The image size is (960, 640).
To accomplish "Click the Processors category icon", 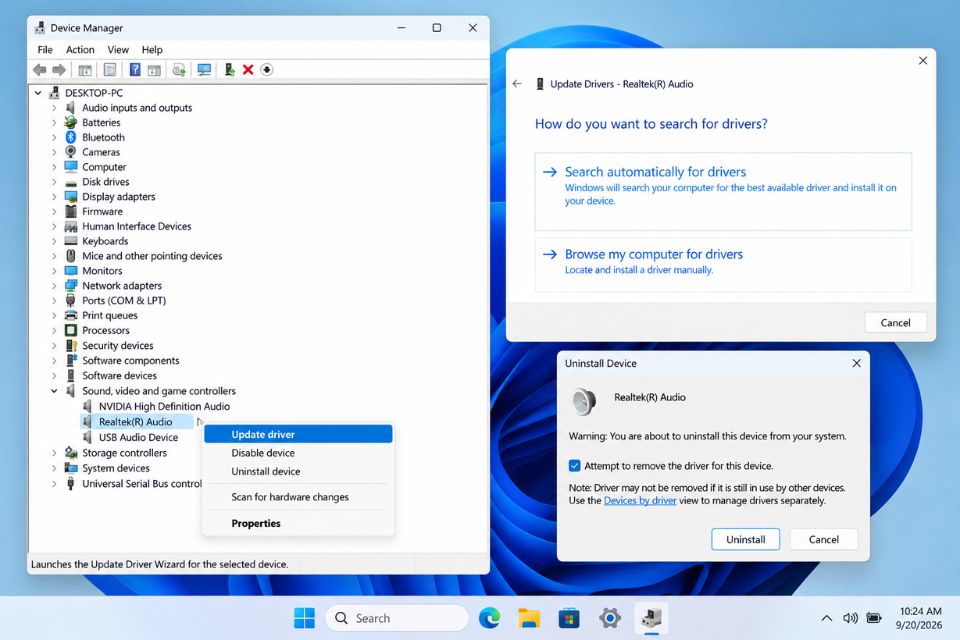I will pyautogui.click(x=71, y=330).
